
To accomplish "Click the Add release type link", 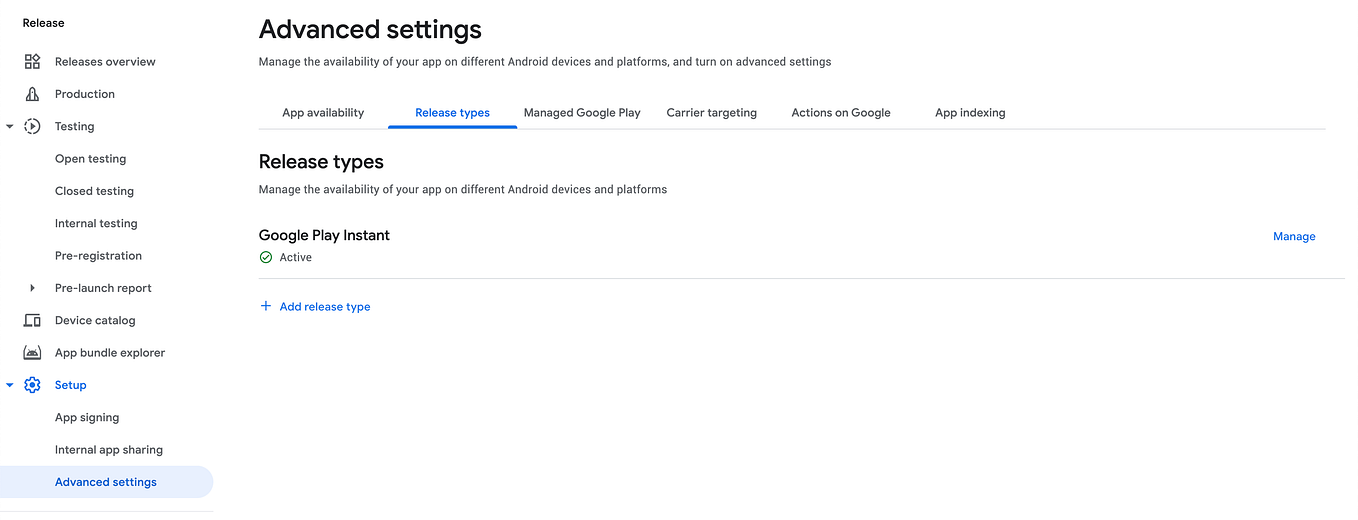I will (325, 307).
